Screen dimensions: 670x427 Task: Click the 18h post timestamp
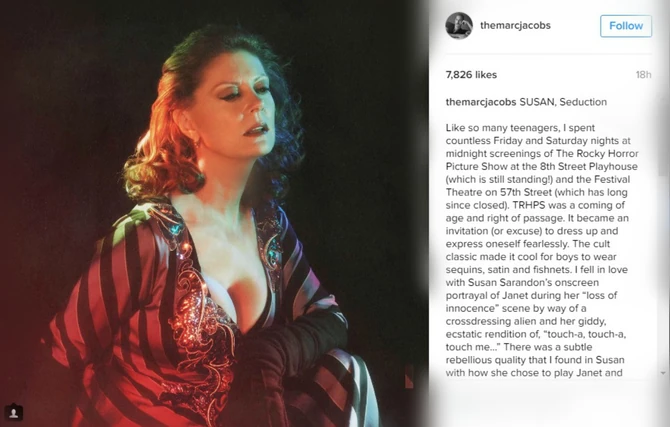643,75
